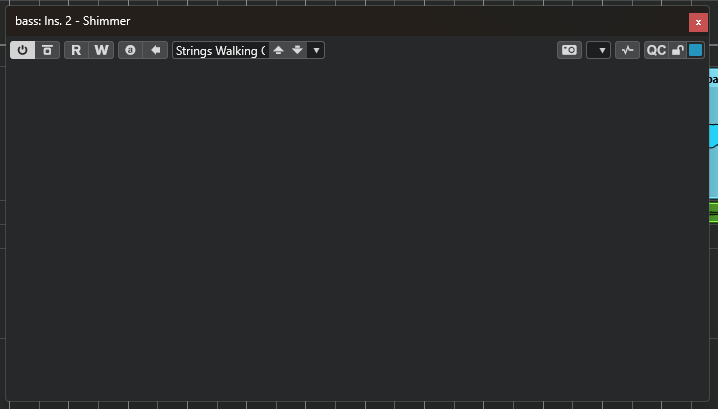Load the next preset with down arrow
Screen dimensions: 718x409
click(x=297, y=50)
